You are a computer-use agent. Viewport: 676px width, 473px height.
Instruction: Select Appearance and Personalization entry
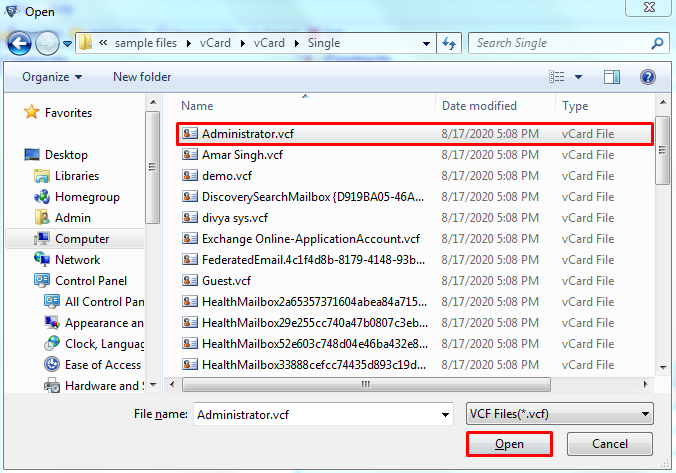coord(94,323)
